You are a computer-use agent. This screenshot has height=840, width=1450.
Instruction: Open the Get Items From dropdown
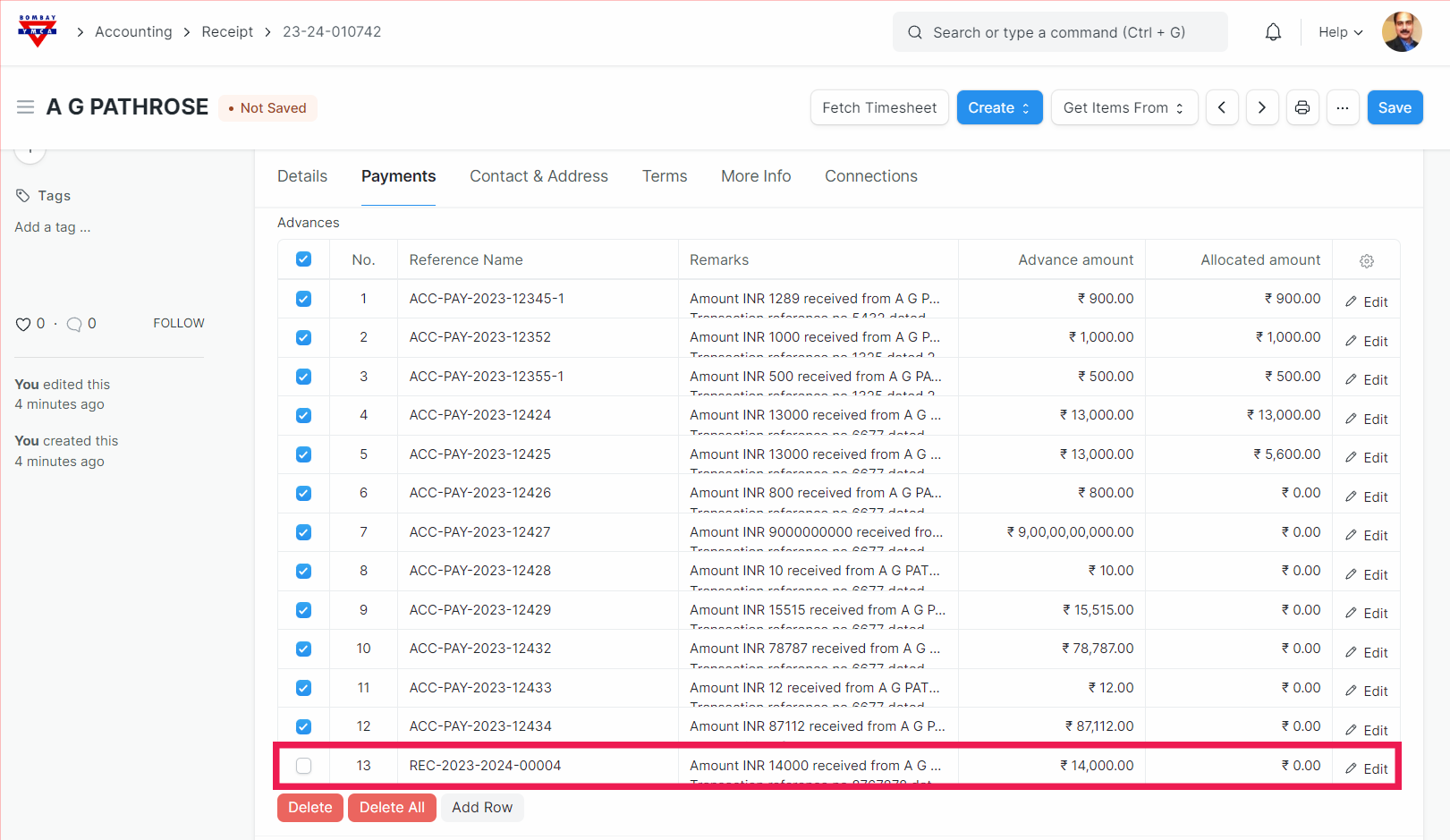[1124, 107]
